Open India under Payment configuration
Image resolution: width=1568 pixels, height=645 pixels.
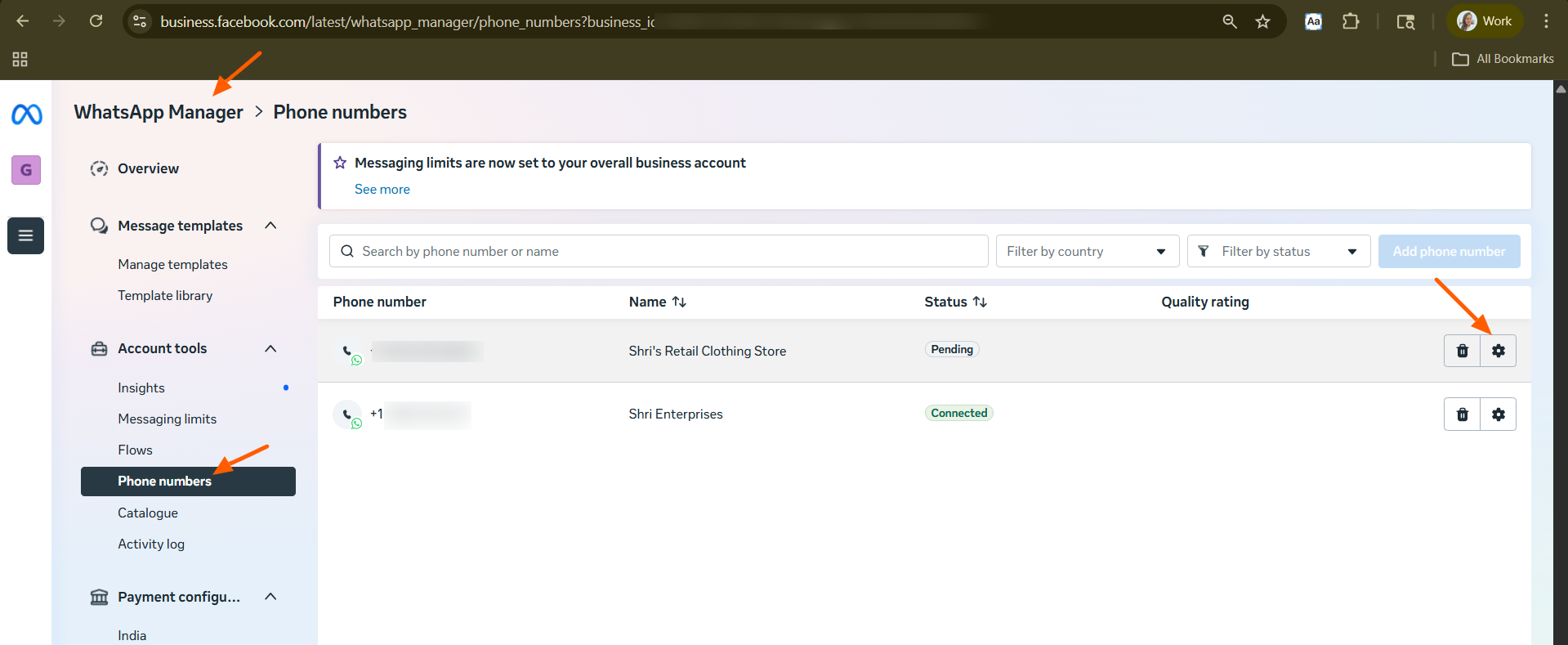click(x=132, y=635)
